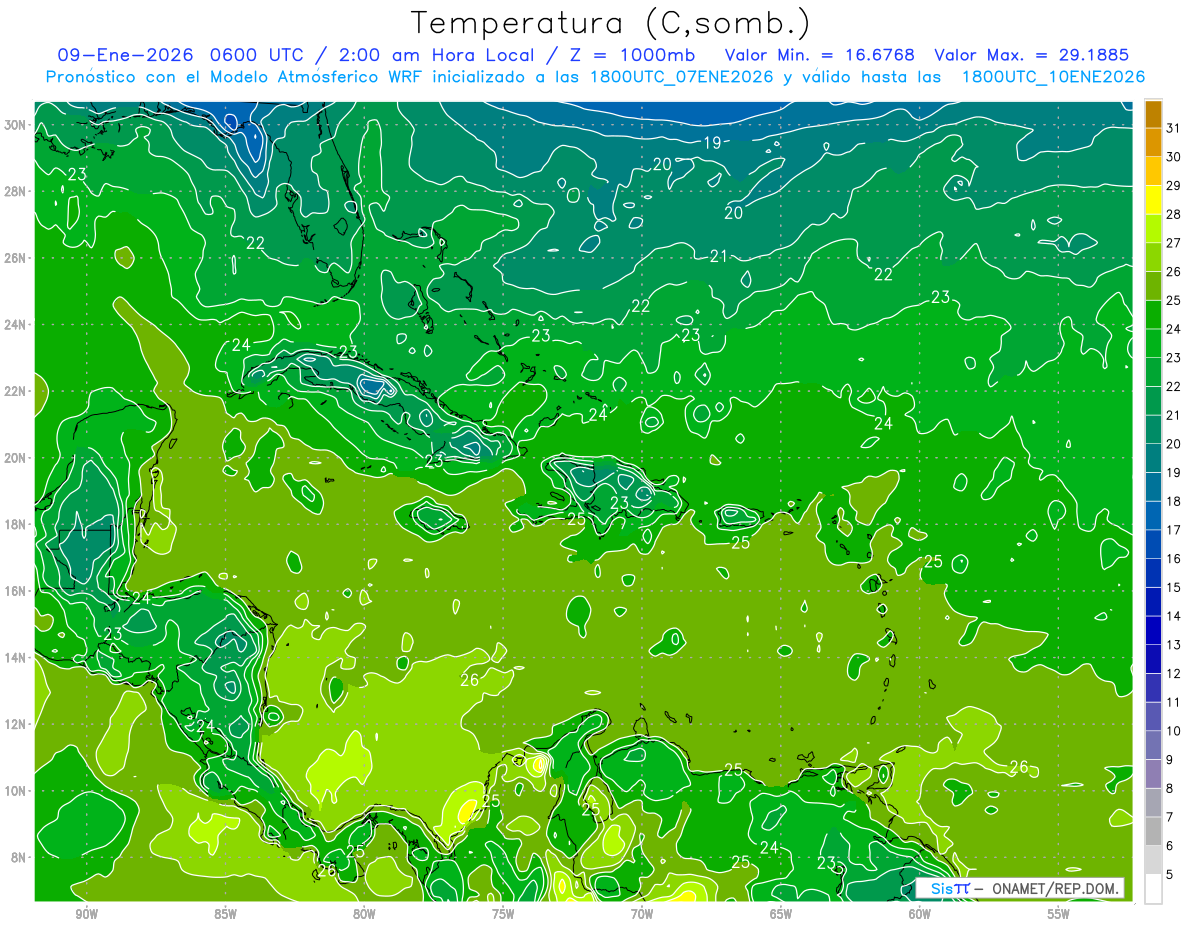Click the 26N latitude axis label

click(x=15, y=258)
